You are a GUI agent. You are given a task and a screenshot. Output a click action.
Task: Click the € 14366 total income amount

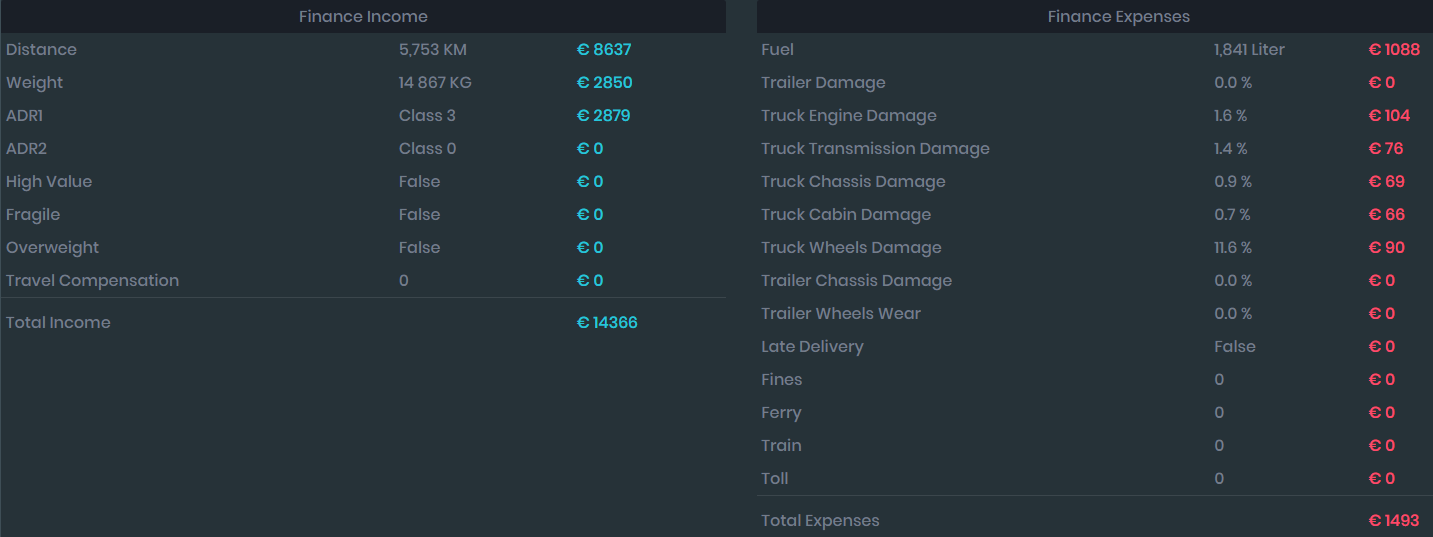(607, 323)
